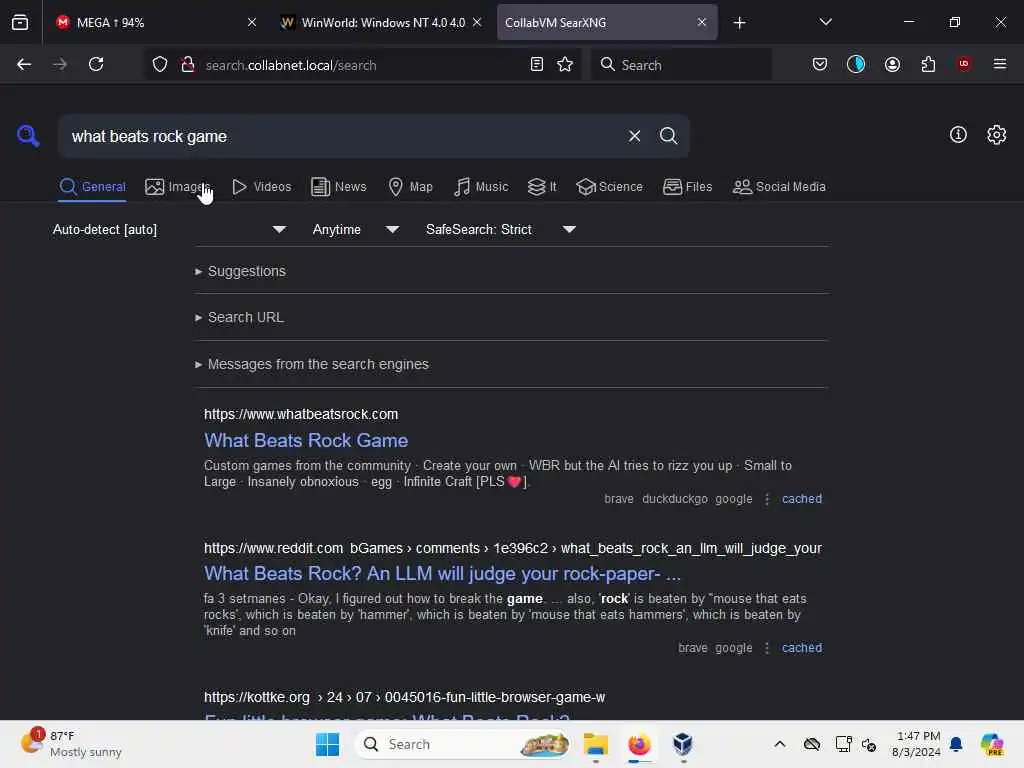This screenshot has width=1024, height=768.
Task: Open Firefox account icon
Action: [x=892, y=64]
